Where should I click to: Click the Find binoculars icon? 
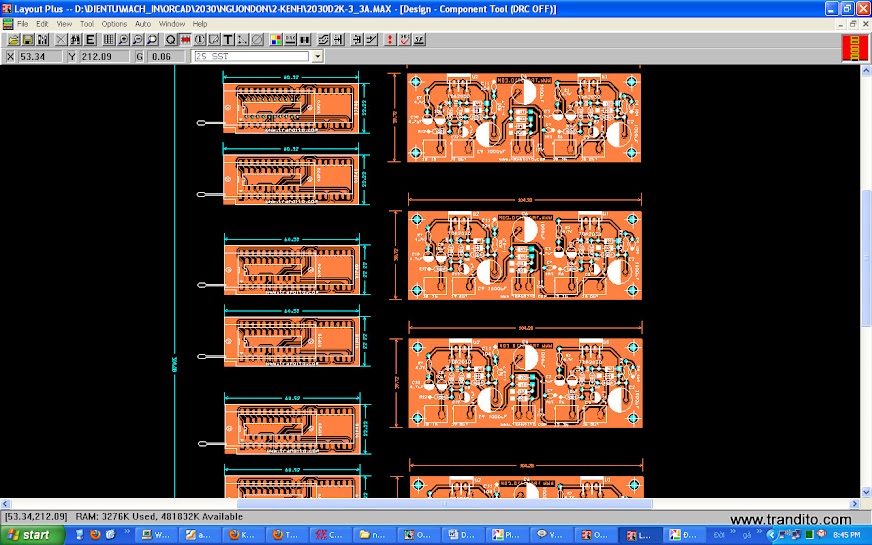(75, 39)
